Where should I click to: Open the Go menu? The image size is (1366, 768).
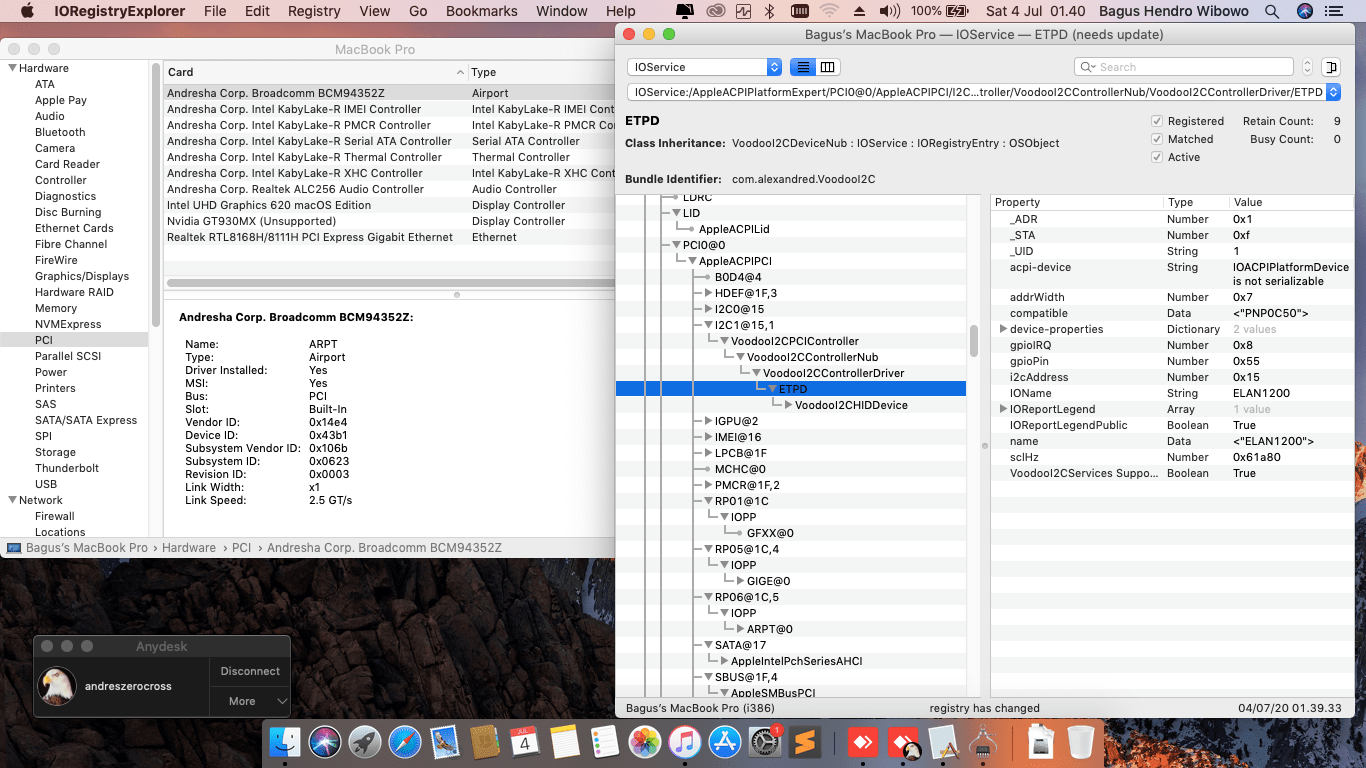418,11
